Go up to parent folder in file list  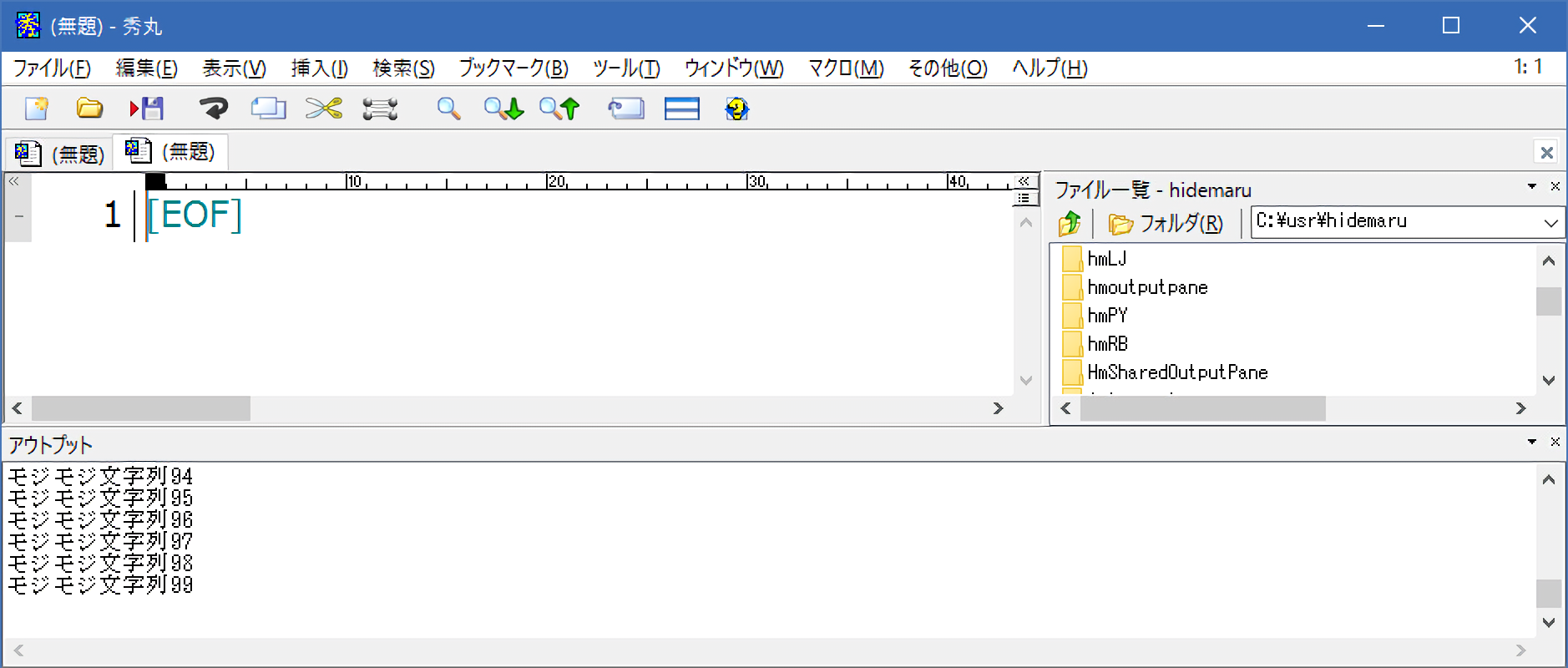[1070, 224]
